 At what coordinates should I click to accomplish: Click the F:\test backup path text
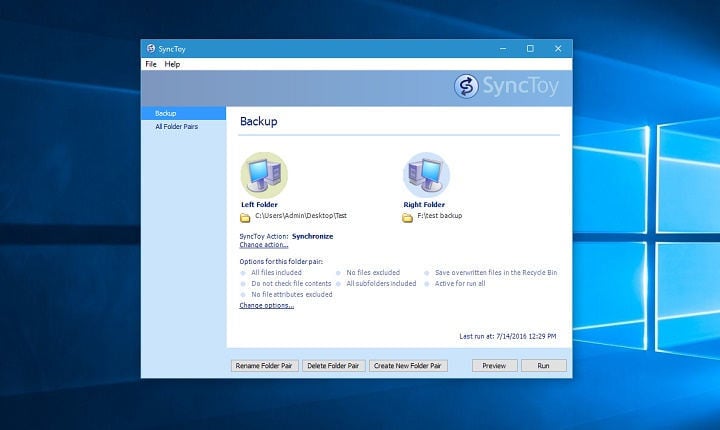[x=439, y=215]
